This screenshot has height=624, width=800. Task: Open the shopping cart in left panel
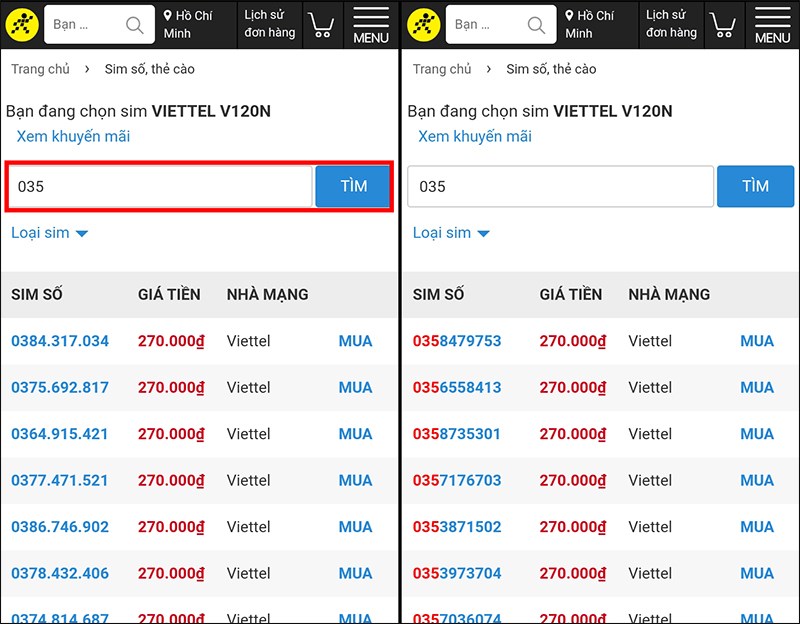321,25
